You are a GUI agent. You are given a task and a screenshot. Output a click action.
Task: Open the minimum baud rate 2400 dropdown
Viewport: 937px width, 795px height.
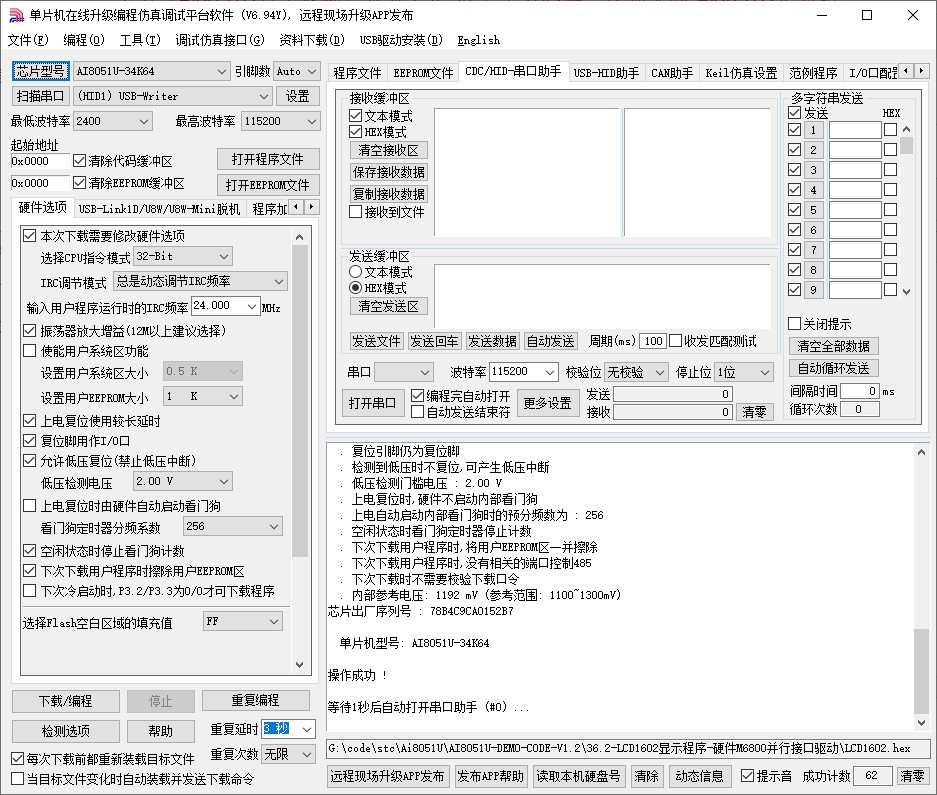click(x=113, y=121)
